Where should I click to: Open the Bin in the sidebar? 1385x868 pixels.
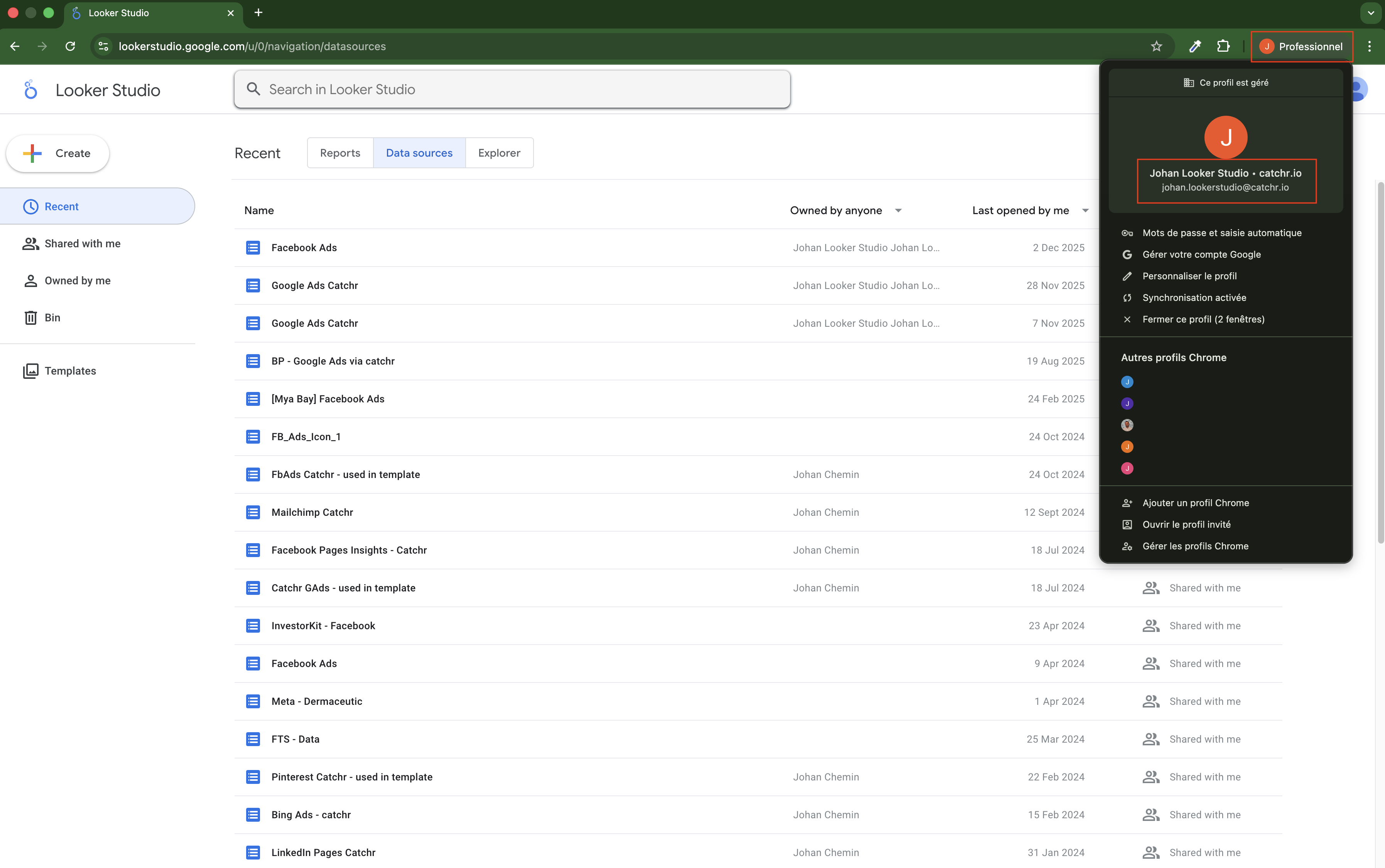(x=52, y=317)
